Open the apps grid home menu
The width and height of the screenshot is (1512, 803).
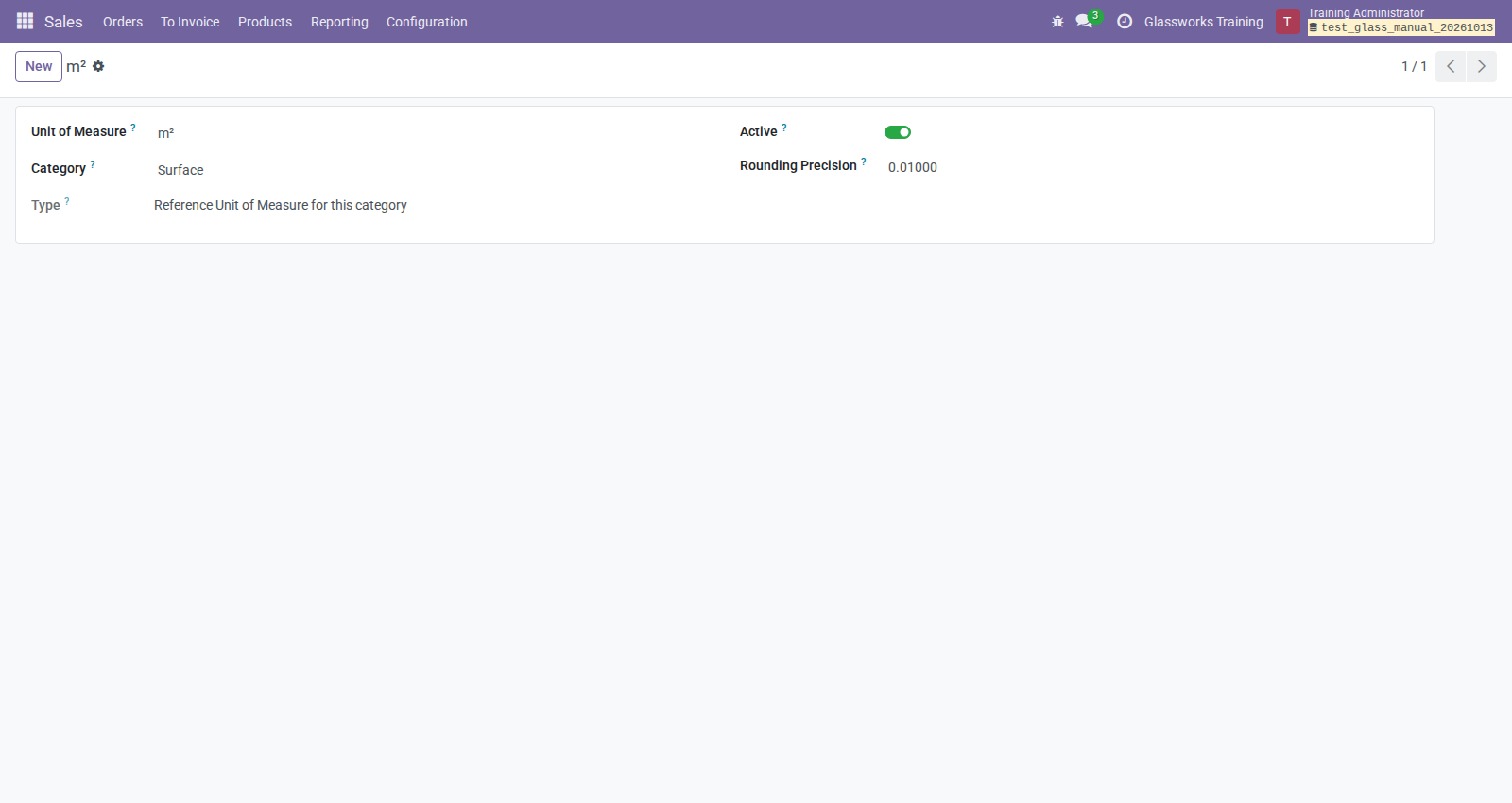point(26,21)
